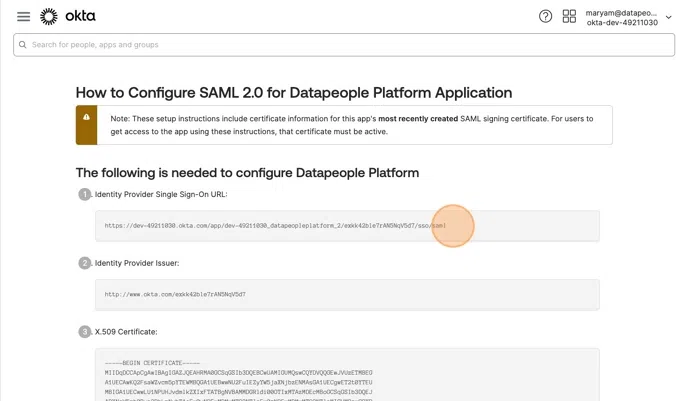Image resolution: width=688 pixels, height=401 pixels.
Task: Open the apps grid icon
Action: [569, 17]
